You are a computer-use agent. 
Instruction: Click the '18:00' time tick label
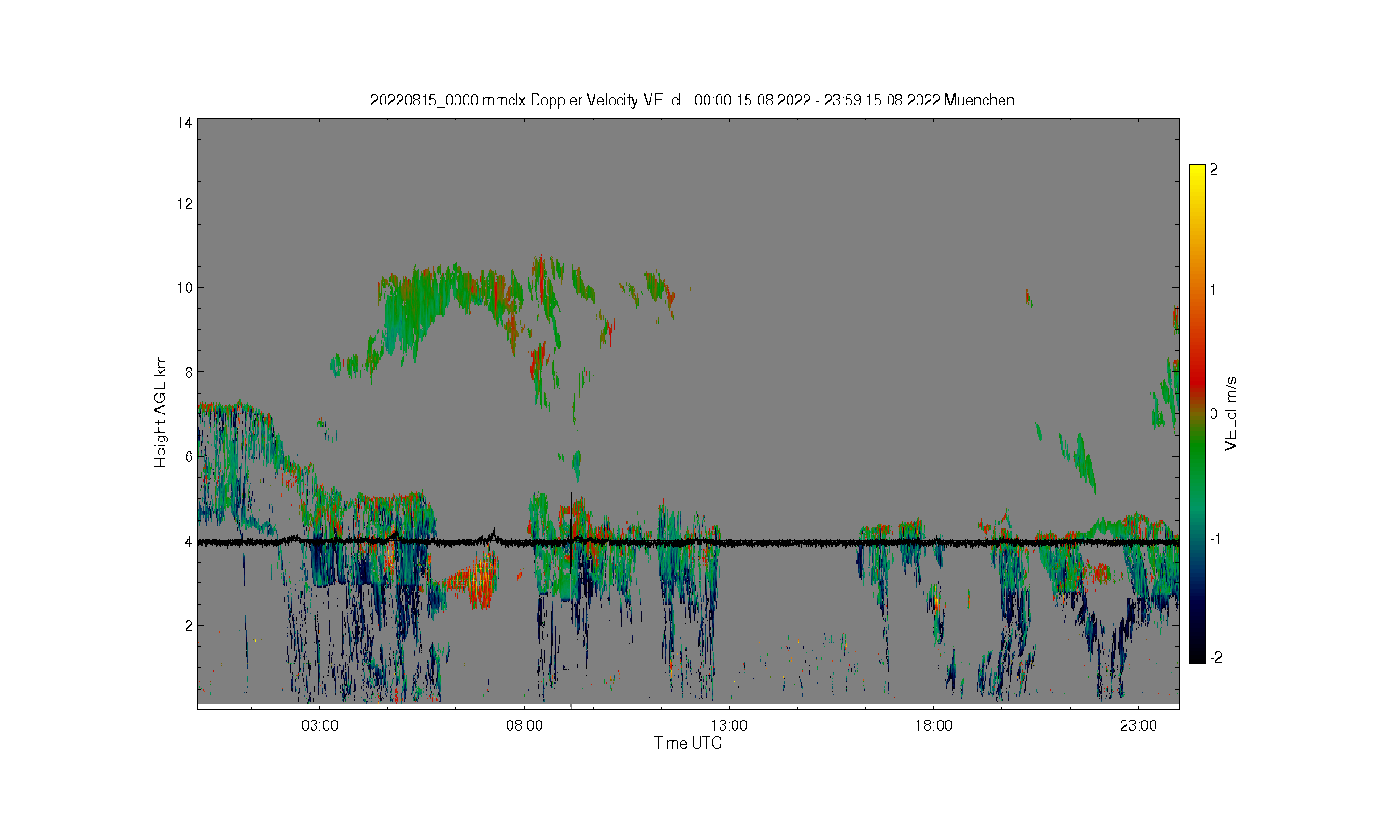(933, 725)
